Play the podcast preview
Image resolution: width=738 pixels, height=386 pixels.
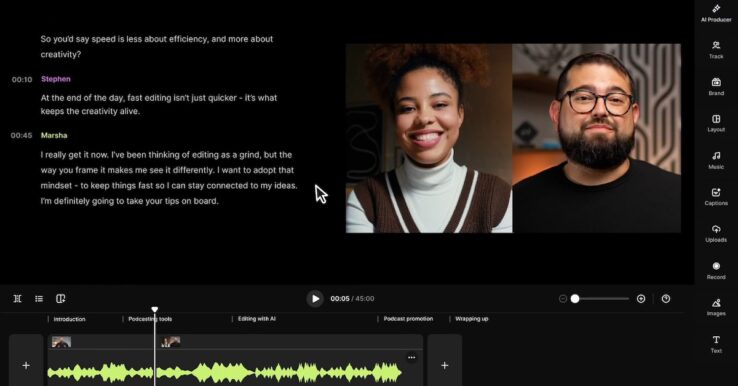(315, 298)
